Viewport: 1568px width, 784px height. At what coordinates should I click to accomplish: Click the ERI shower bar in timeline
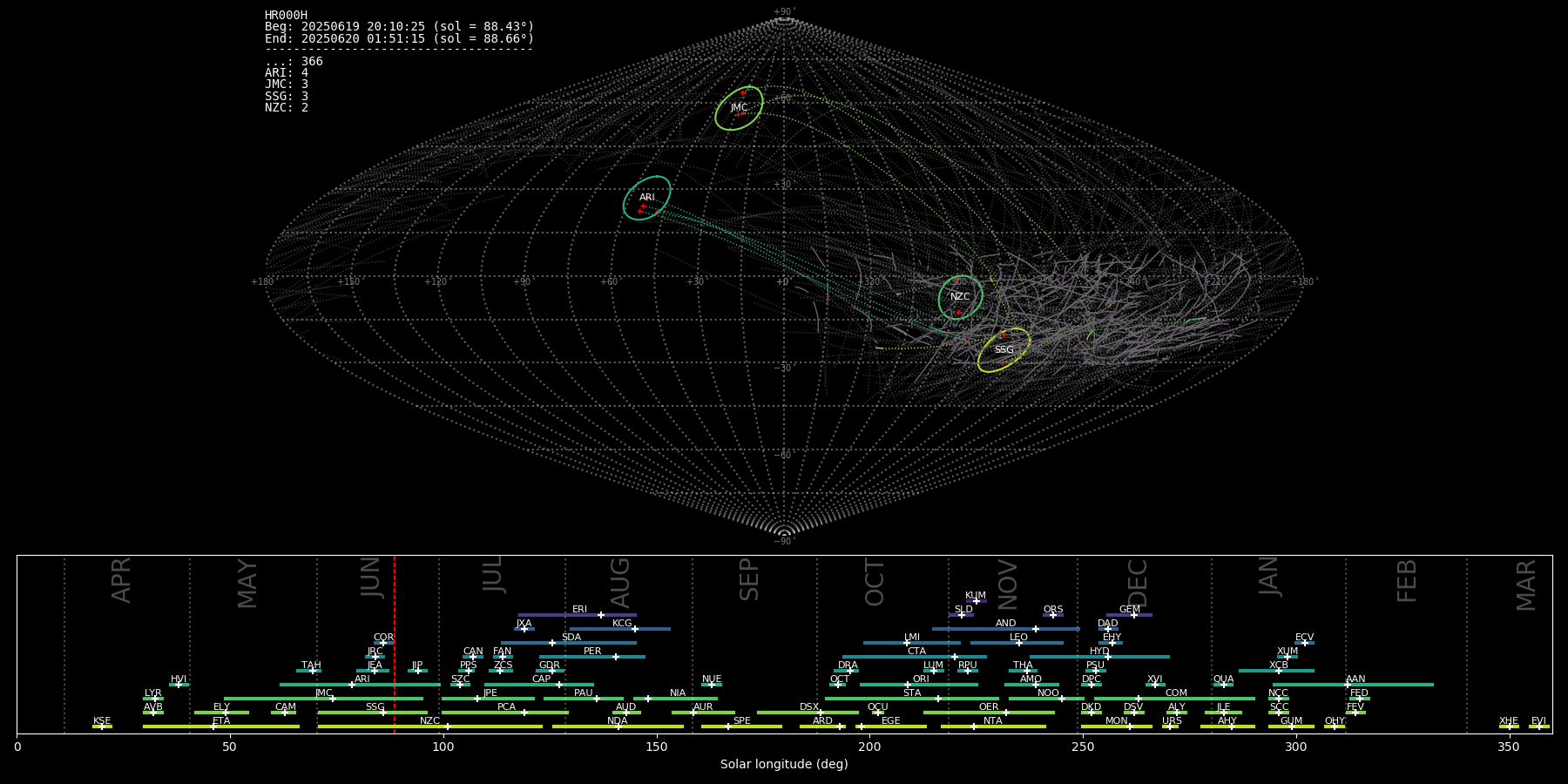click(578, 615)
